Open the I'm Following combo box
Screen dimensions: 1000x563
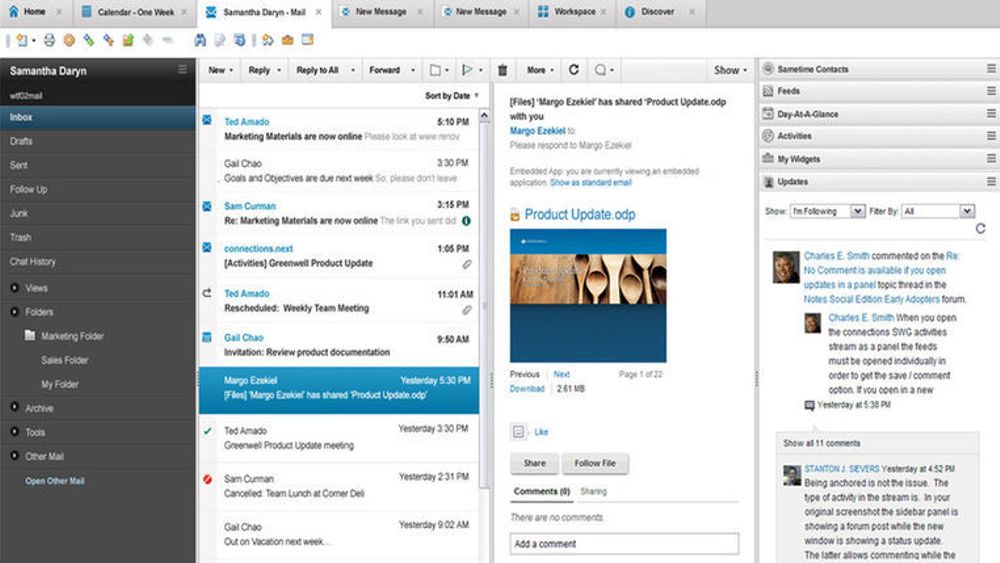(827, 211)
